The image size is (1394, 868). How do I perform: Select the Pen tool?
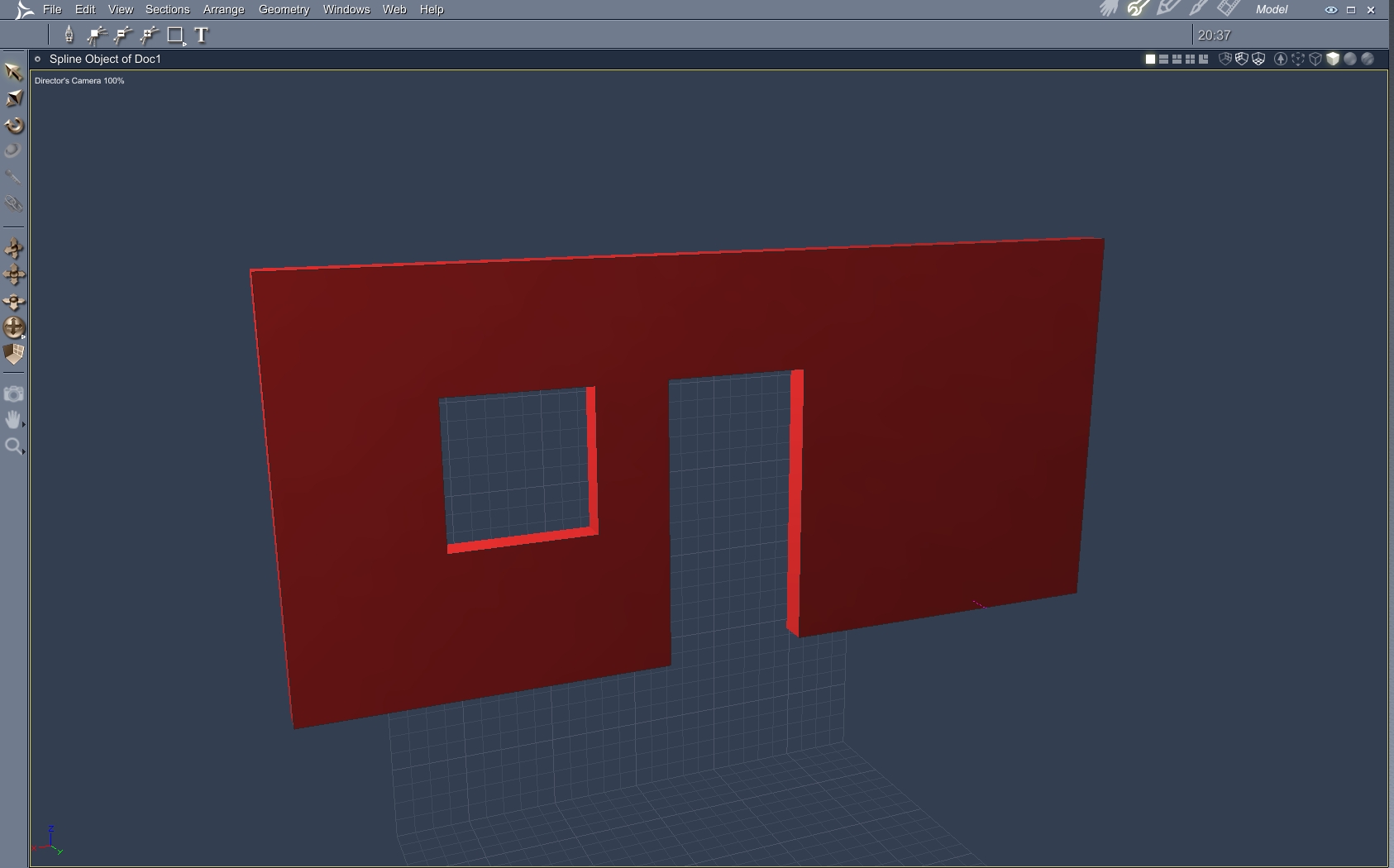69,35
